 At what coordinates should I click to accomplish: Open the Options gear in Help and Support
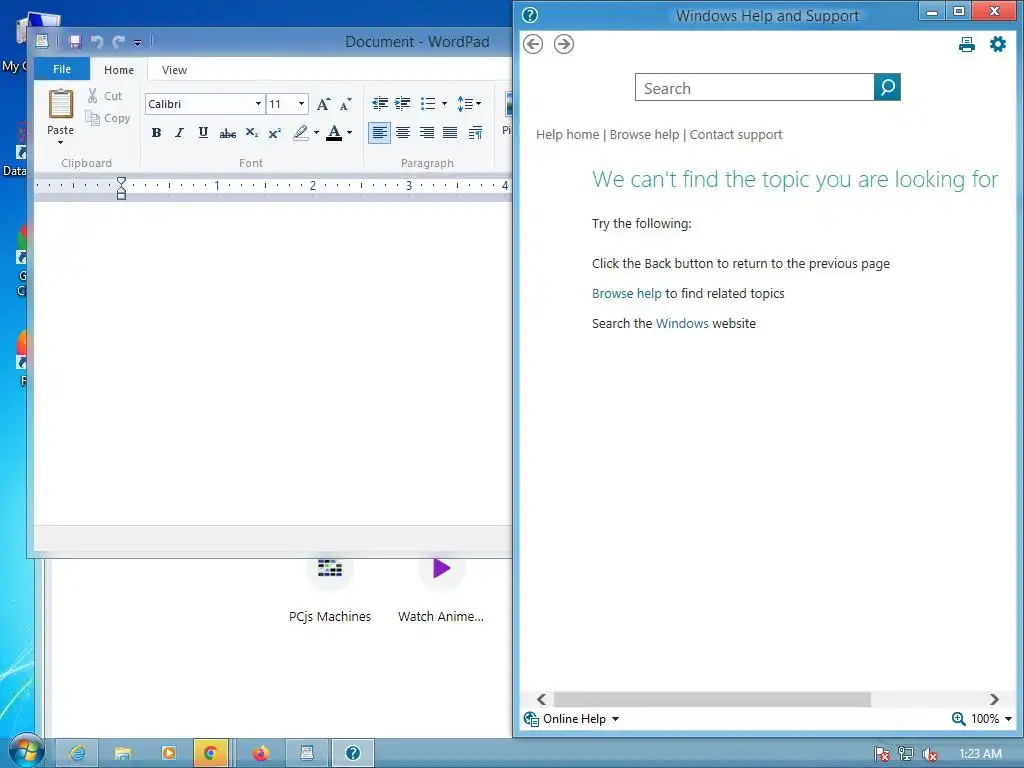[x=997, y=44]
